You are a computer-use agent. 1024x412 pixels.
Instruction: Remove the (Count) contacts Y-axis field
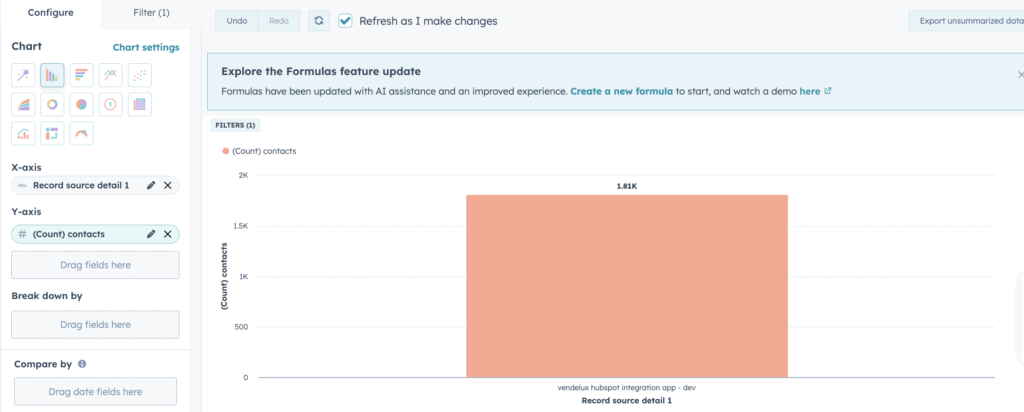pyautogui.click(x=167, y=234)
